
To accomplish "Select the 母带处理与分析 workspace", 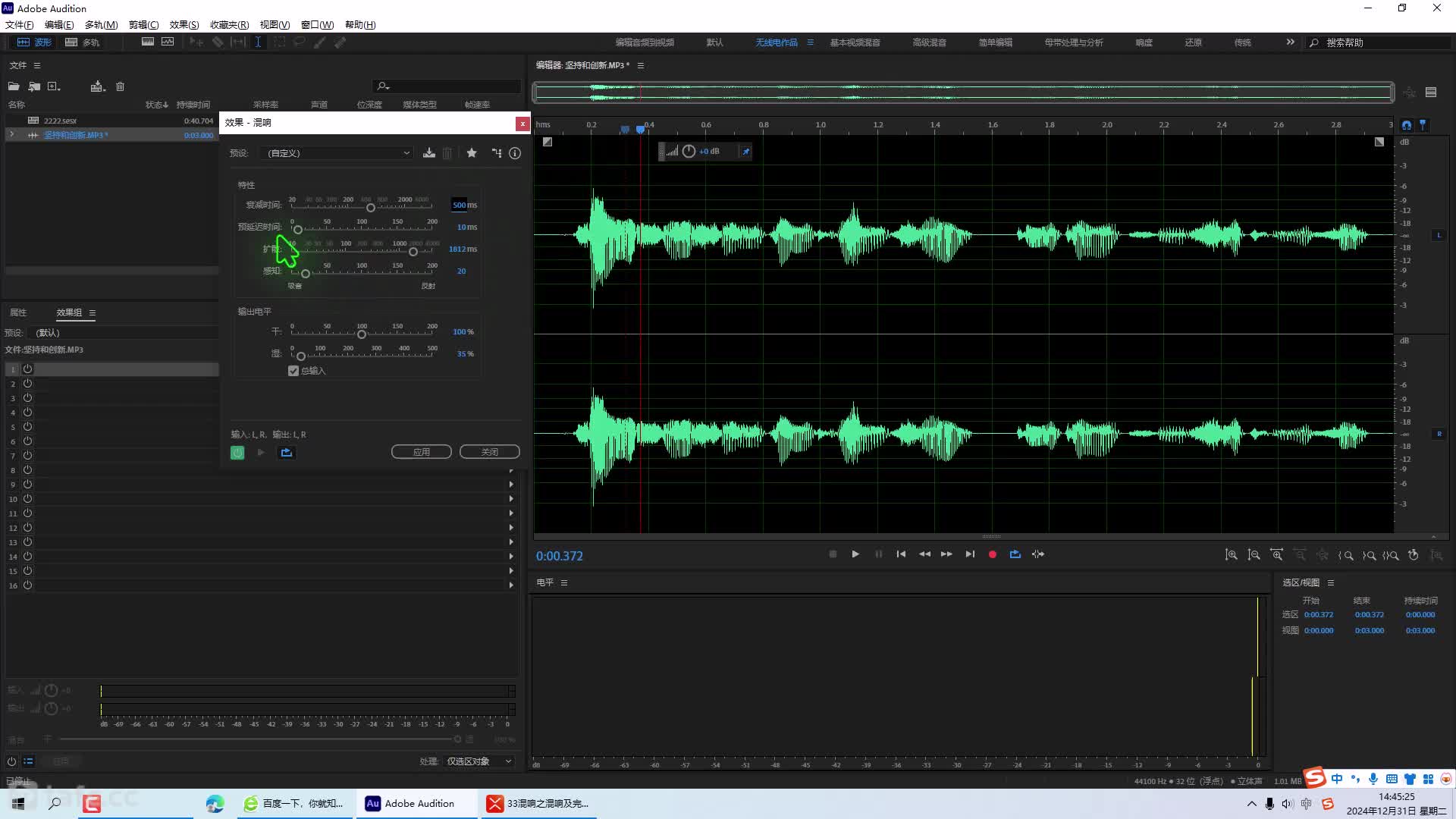I will [x=1074, y=42].
